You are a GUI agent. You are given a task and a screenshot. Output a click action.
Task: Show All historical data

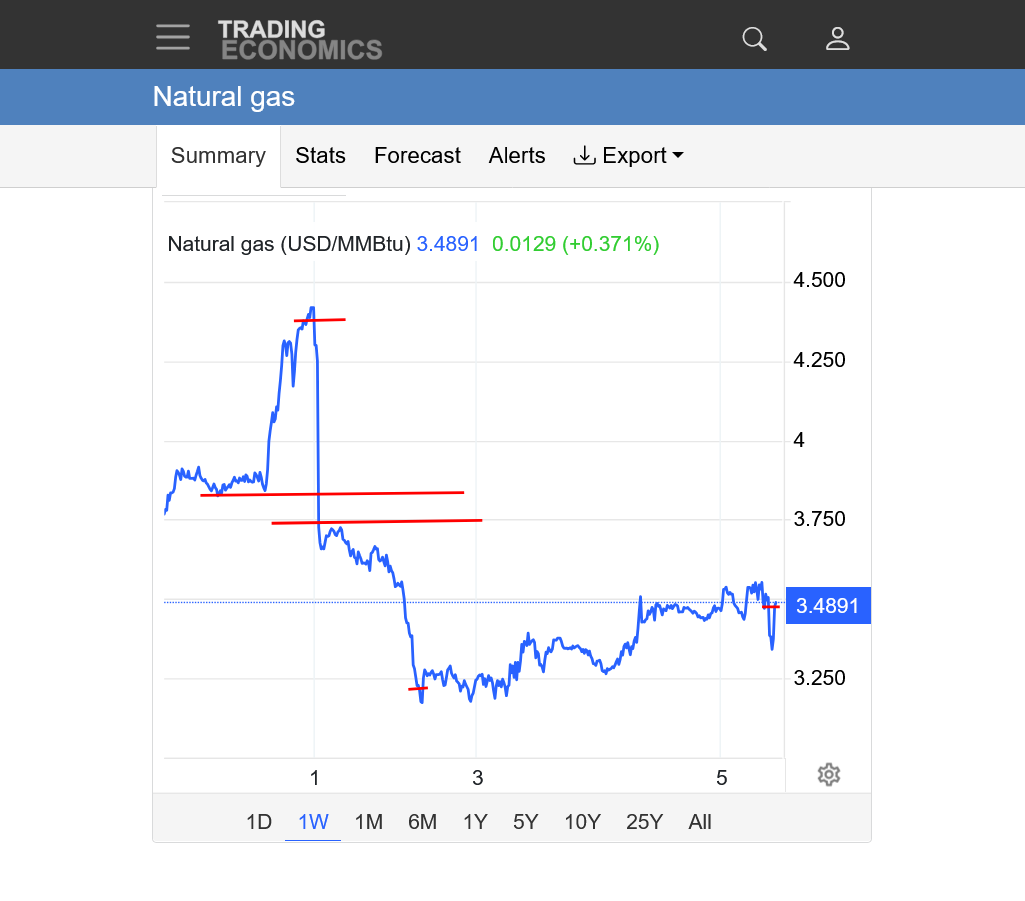coord(700,822)
